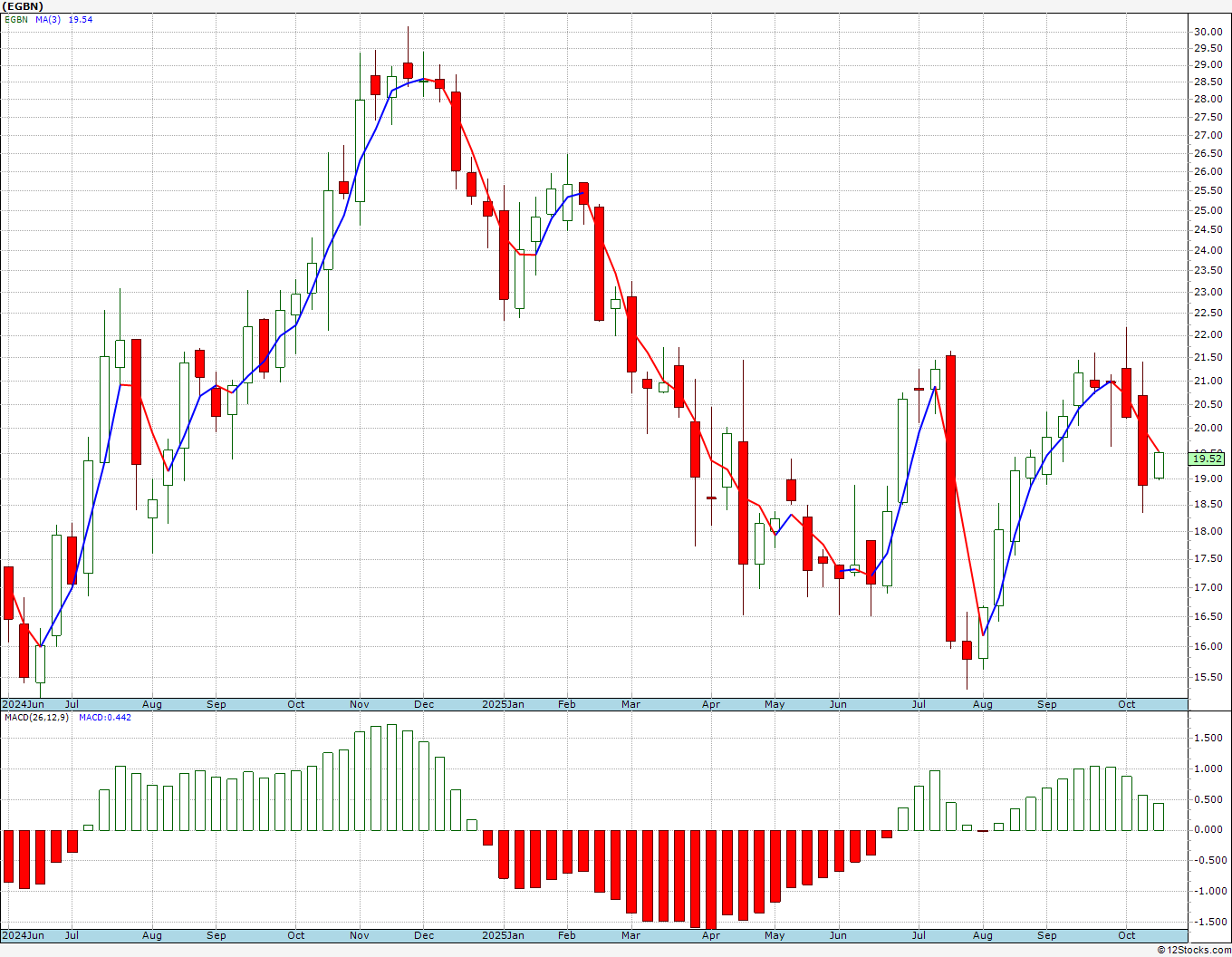The image size is (1232, 957).
Task: Click the -1.500 label on MACD scale
Action: click(1208, 922)
